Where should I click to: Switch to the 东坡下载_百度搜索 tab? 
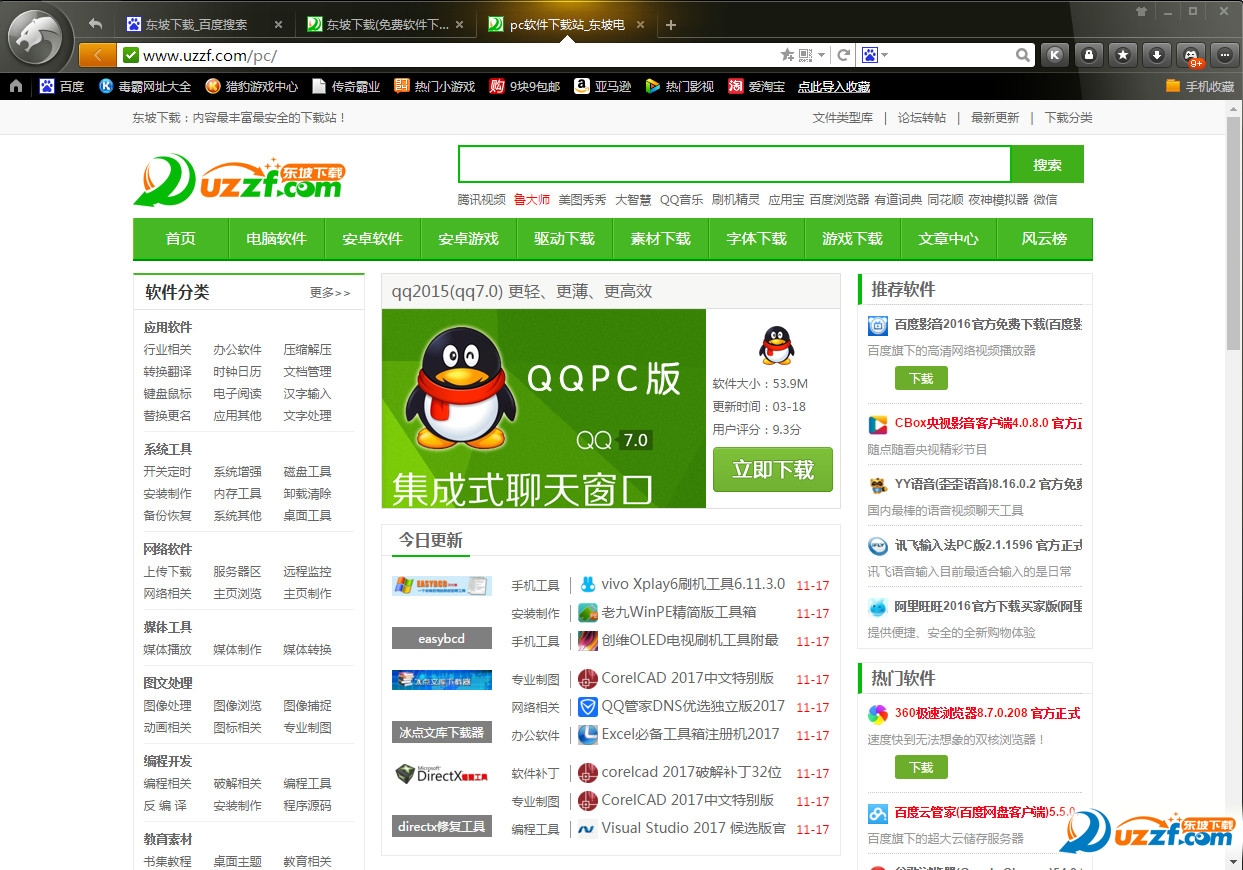[x=196, y=24]
